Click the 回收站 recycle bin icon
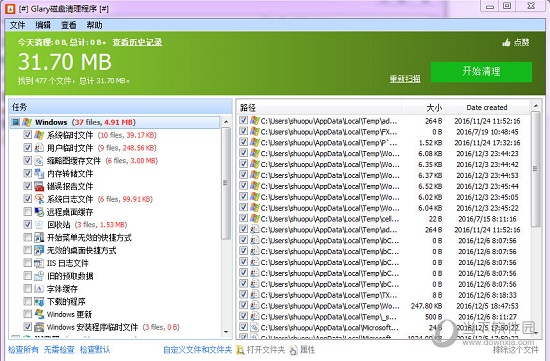 [39, 225]
